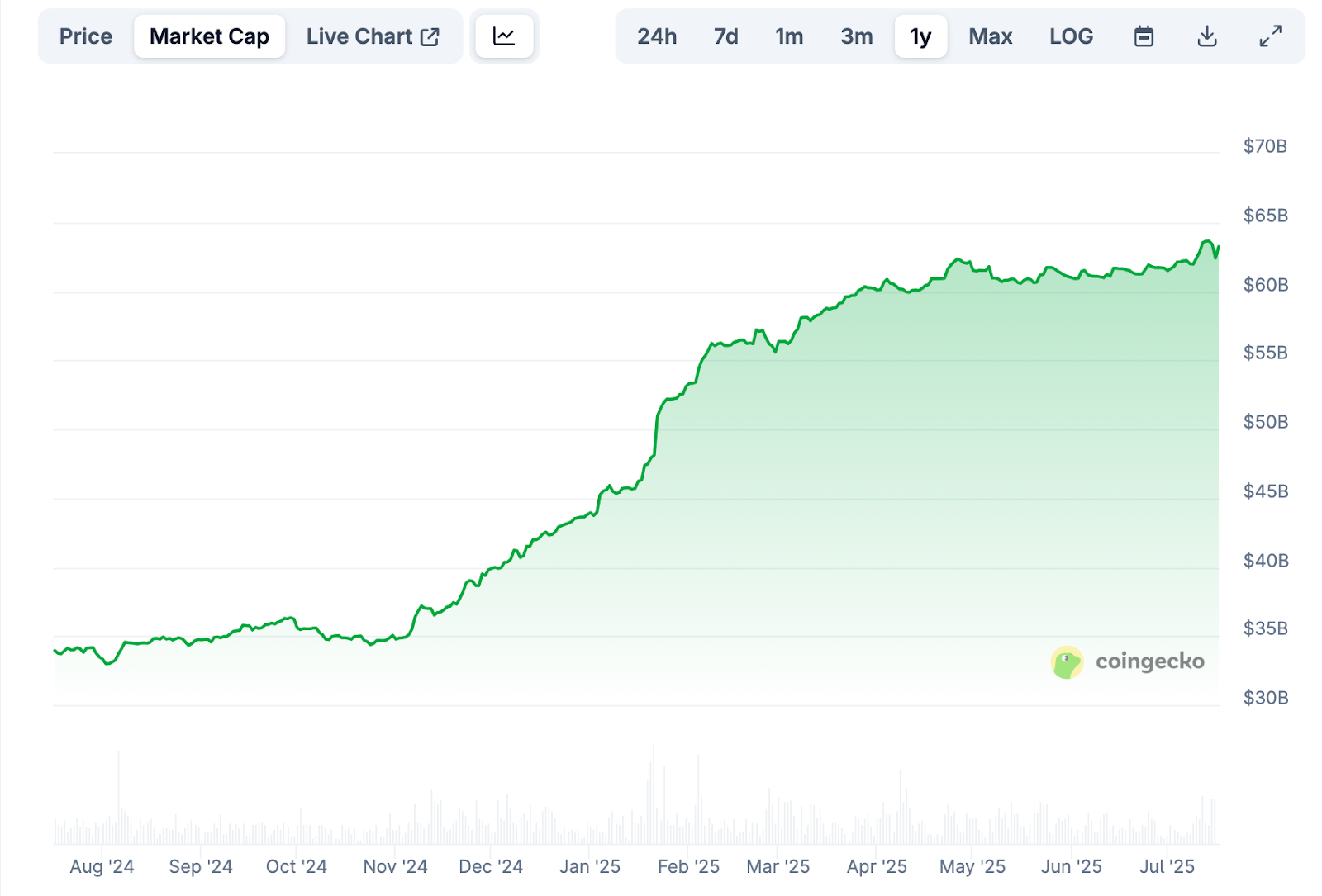
Task: Choose the 1m time range
Action: pyautogui.click(x=789, y=36)
